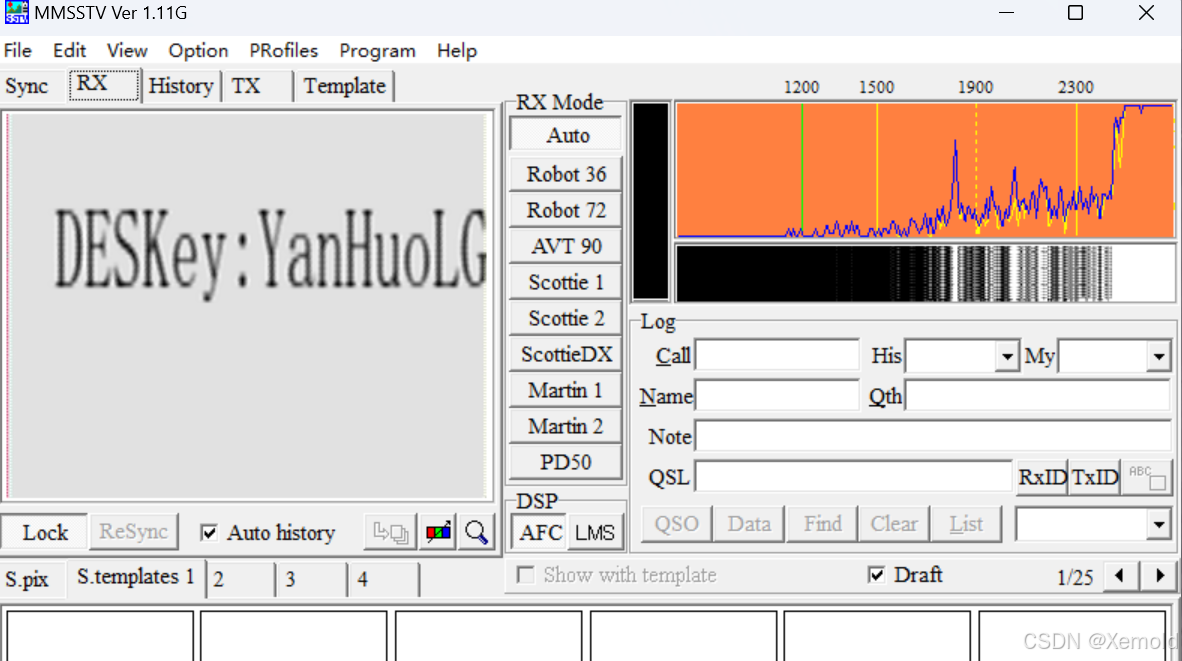1182x661 pixels.
Task: Click the MMSSTV app icon in title bar
Action: point(16,13)
